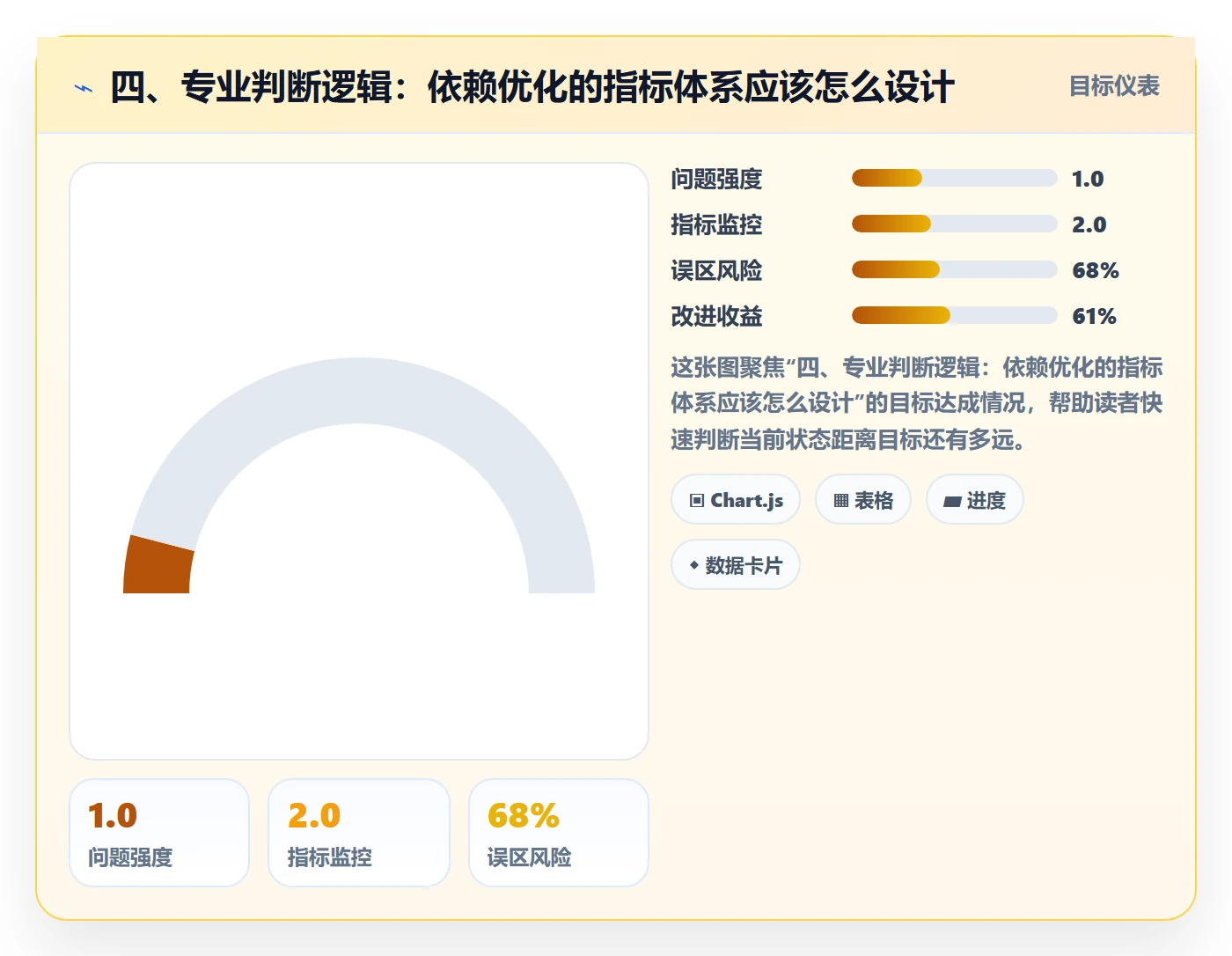Click the 进度 bar icon
This screenshot has height=956, width=1232.
[x=952, y=501]
